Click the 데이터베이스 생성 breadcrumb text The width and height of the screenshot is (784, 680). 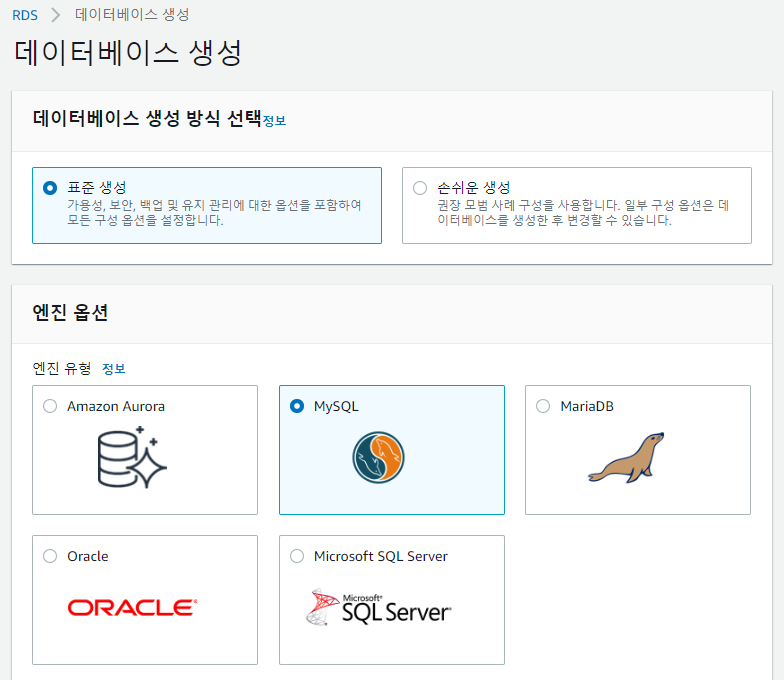tap(132, 14)
